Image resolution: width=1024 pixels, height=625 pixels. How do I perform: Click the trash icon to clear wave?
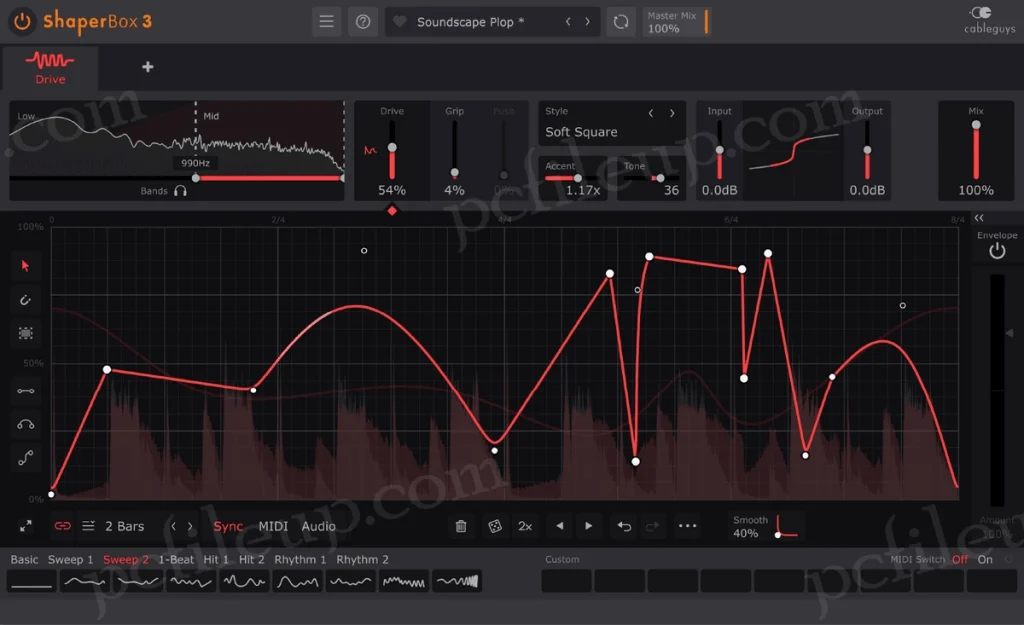461,526
